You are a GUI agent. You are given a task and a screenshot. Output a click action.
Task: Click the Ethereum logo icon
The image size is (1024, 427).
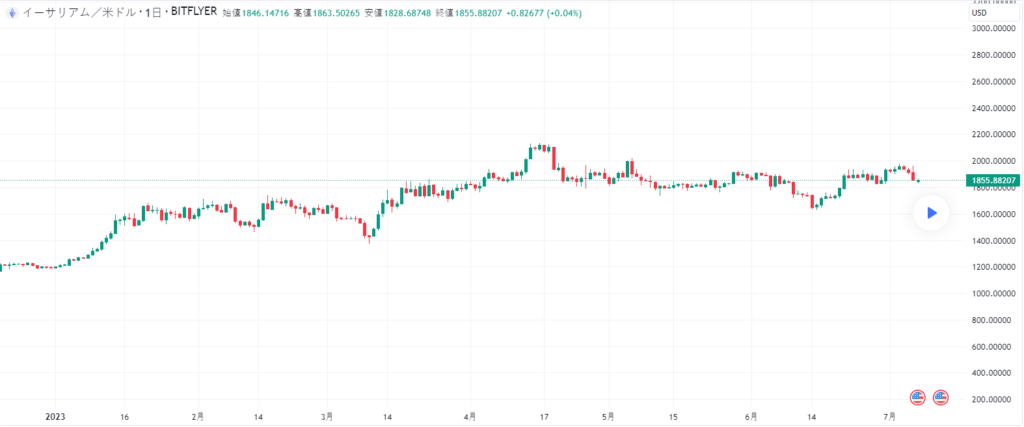pyautogui.click(x=12, y=12)
